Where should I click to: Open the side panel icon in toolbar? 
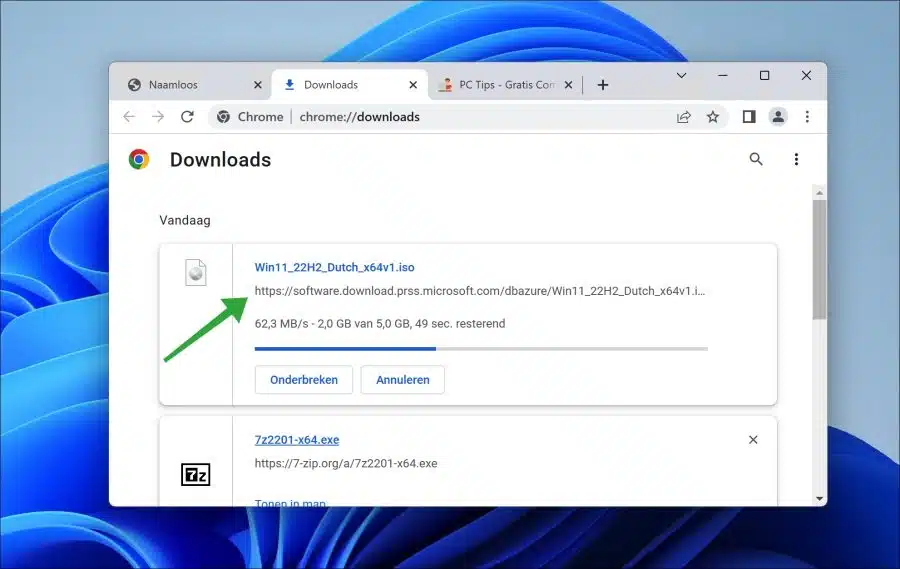(x=749, y=117)
